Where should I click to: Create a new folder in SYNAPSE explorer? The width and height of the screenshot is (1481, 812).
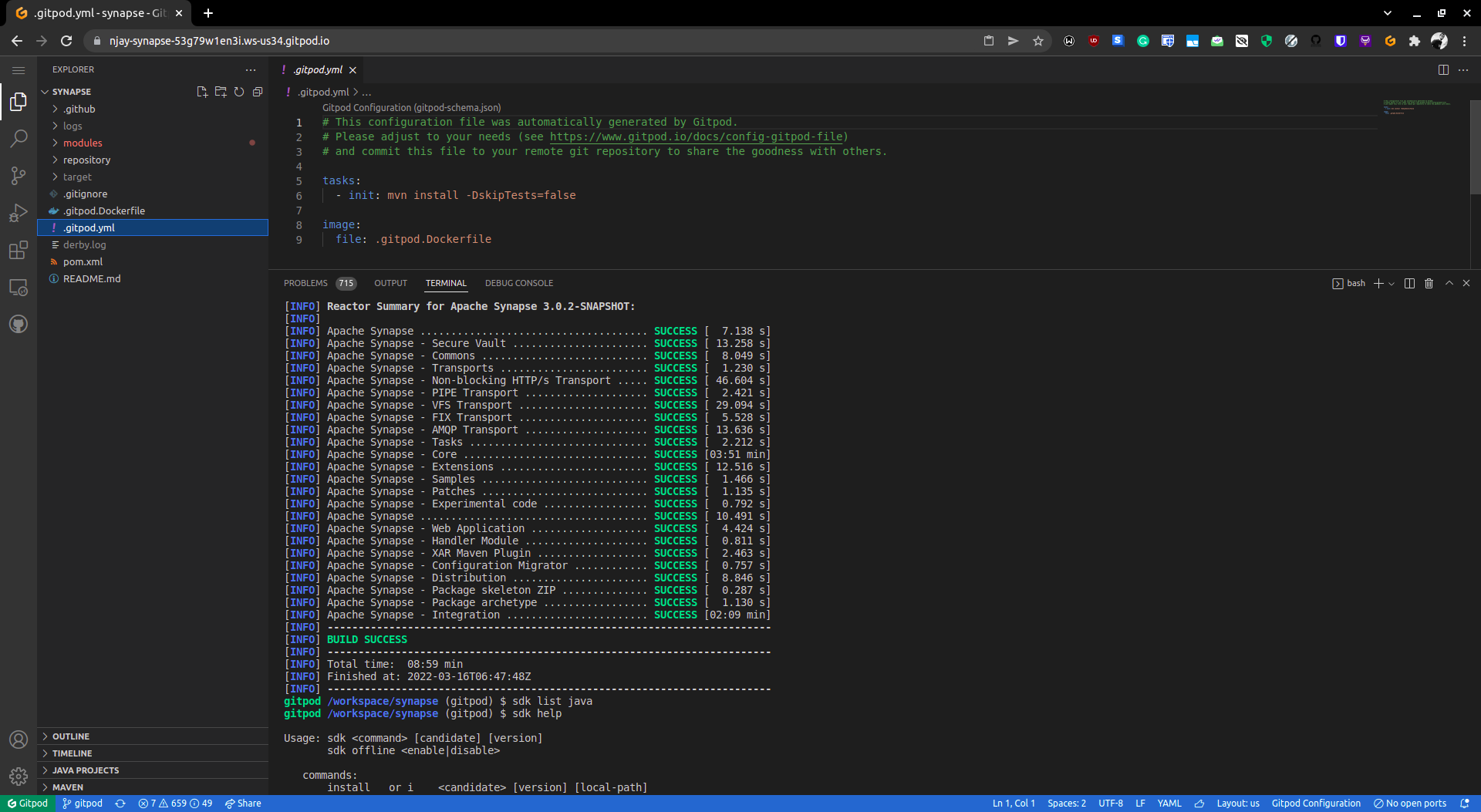(x=221, y=92)
